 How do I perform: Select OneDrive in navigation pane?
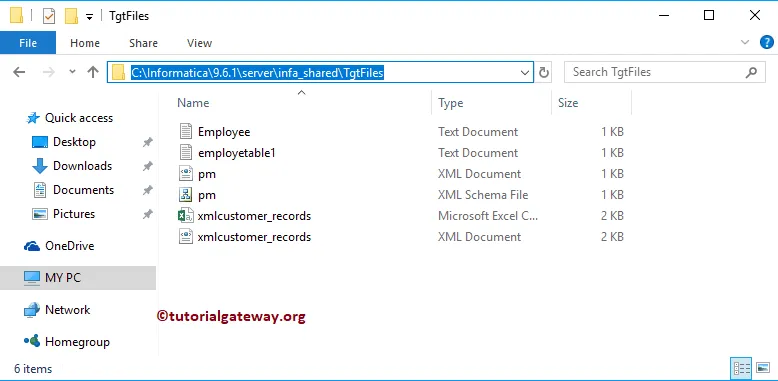(69, 246)
